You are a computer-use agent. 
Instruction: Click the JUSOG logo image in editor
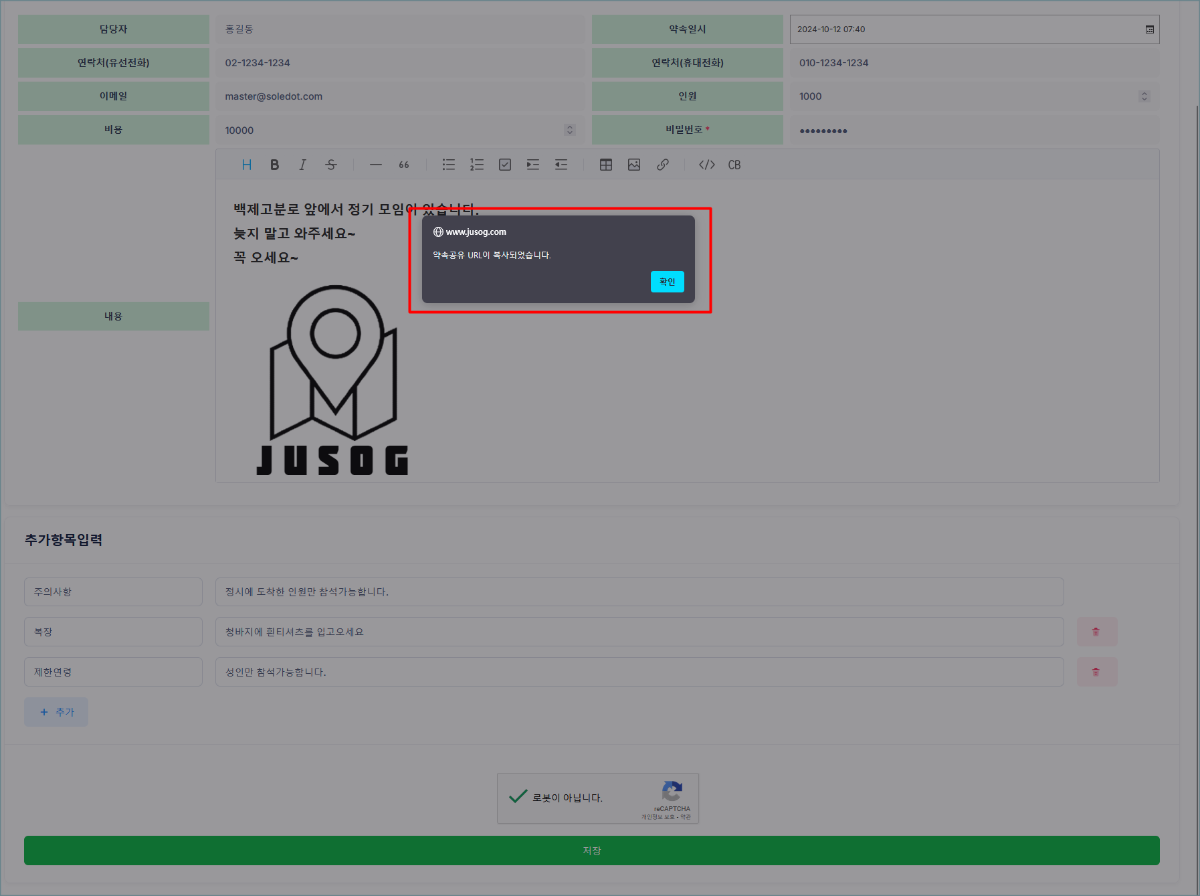coord(332,379)
